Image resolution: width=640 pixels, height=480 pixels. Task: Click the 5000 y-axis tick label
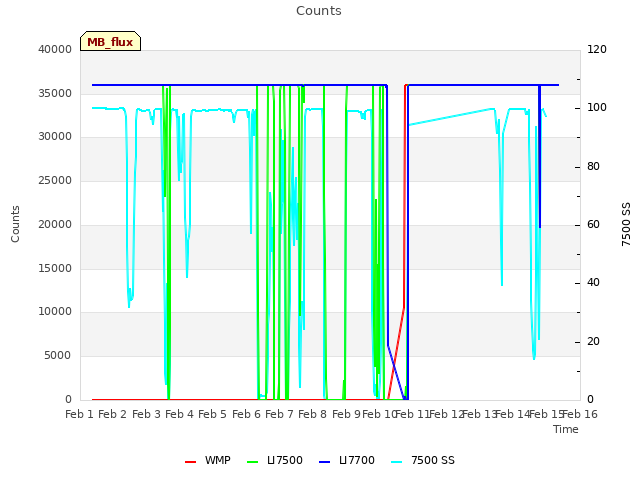58,356
